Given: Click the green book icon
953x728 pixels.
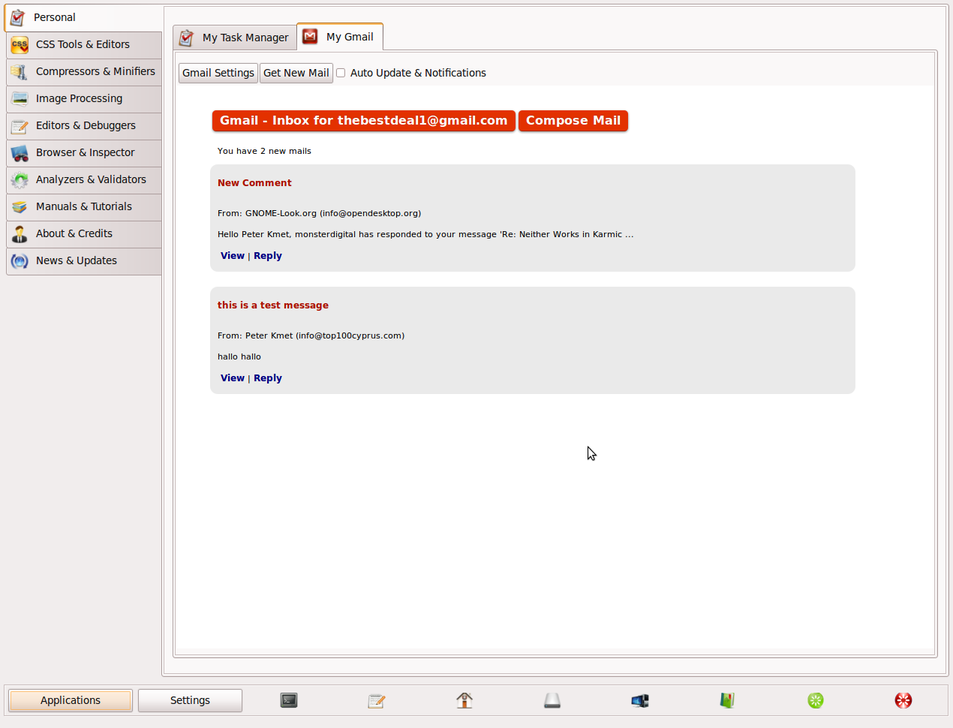Looking at the screenshot, I should coord(728,701).
